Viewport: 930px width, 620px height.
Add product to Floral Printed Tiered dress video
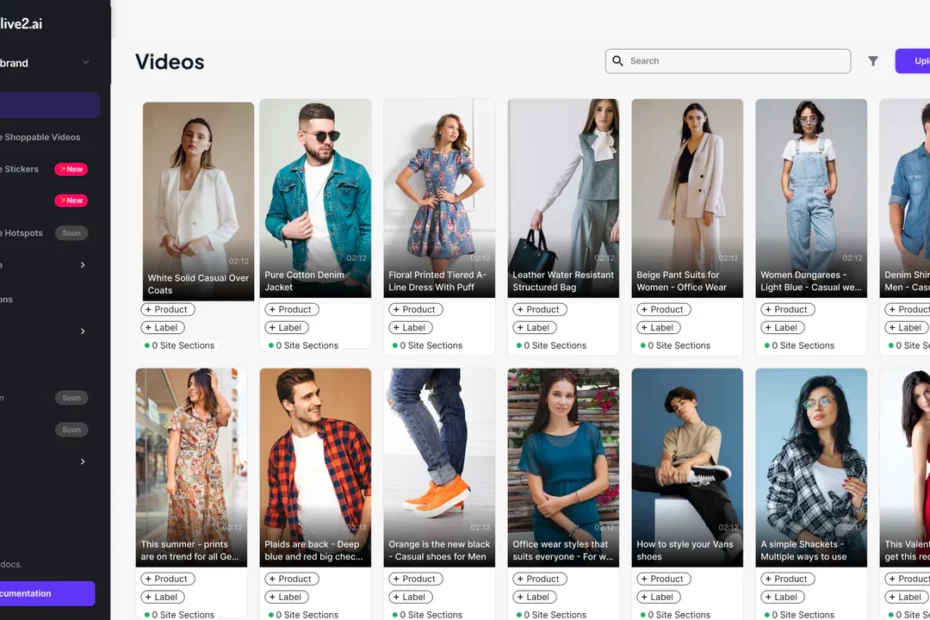point(413,310)
